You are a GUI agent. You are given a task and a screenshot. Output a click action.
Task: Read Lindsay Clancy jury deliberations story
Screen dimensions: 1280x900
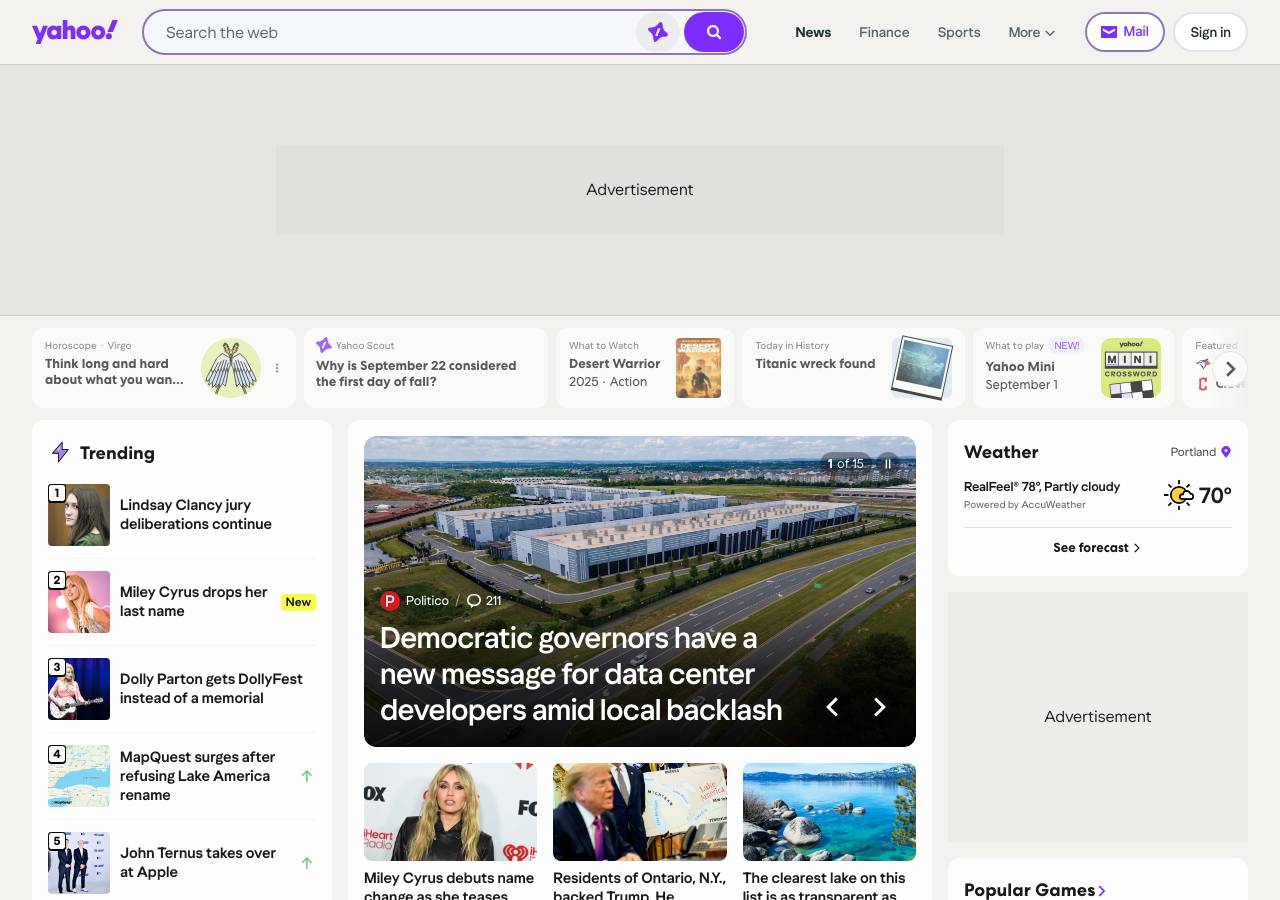click(196, 515)
